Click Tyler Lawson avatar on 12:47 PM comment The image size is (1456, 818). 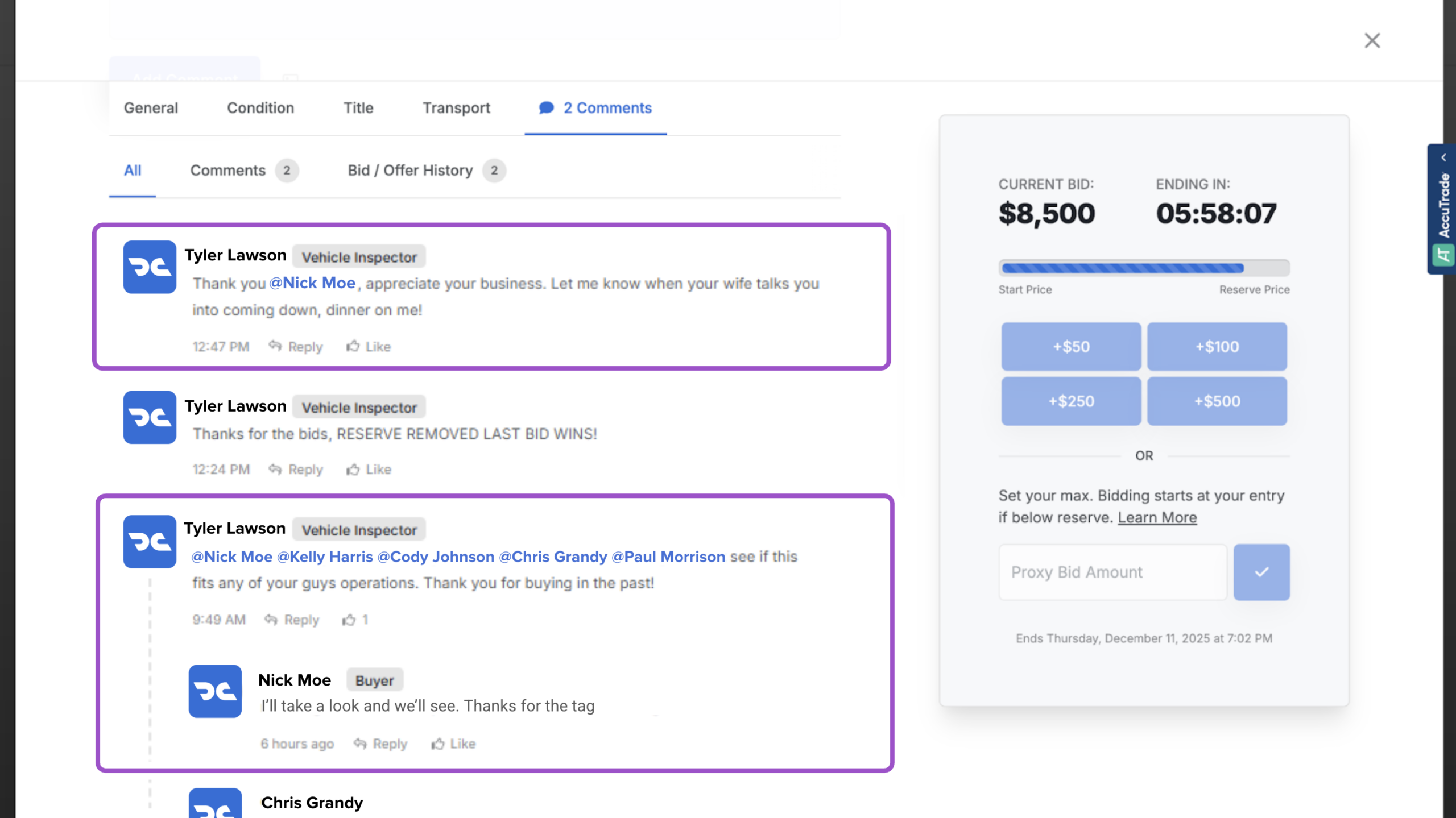150,267
